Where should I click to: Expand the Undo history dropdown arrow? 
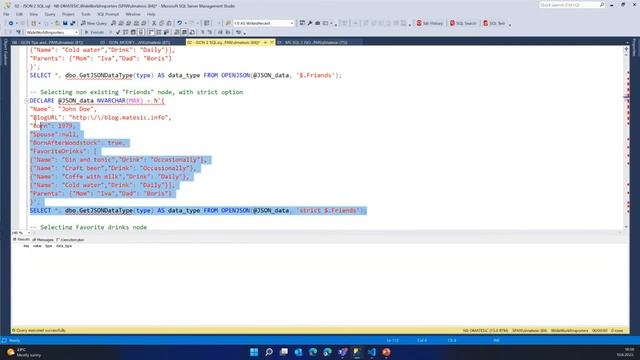click(x=185, y=23)
